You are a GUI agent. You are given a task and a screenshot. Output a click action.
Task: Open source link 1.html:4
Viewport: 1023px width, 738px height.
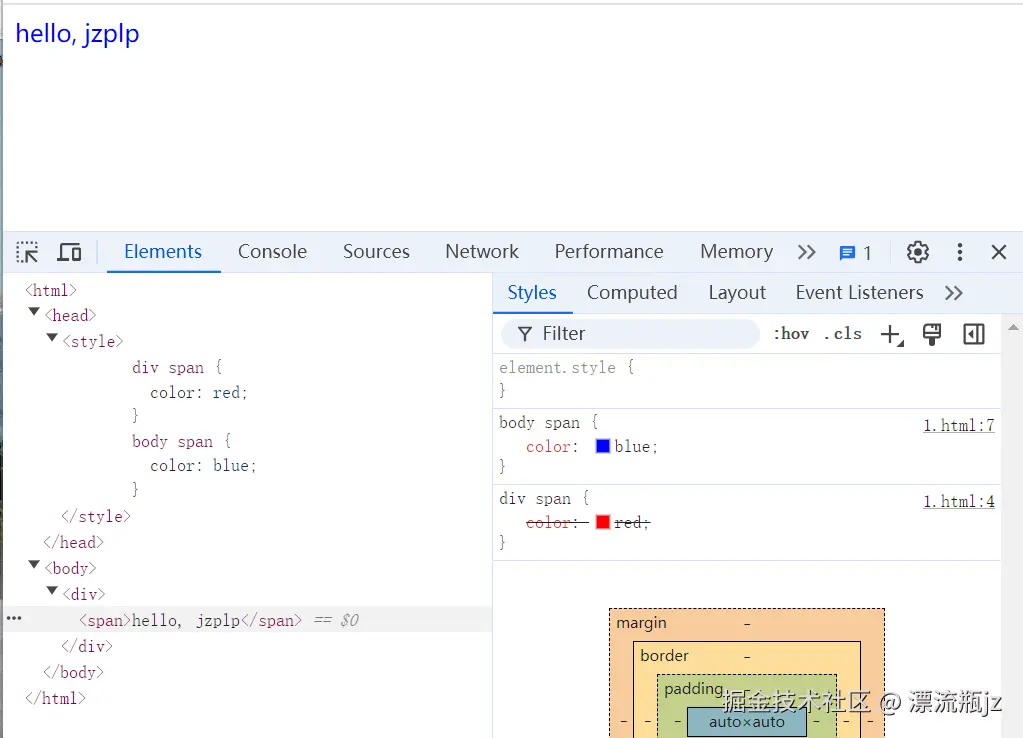(958, 499)
